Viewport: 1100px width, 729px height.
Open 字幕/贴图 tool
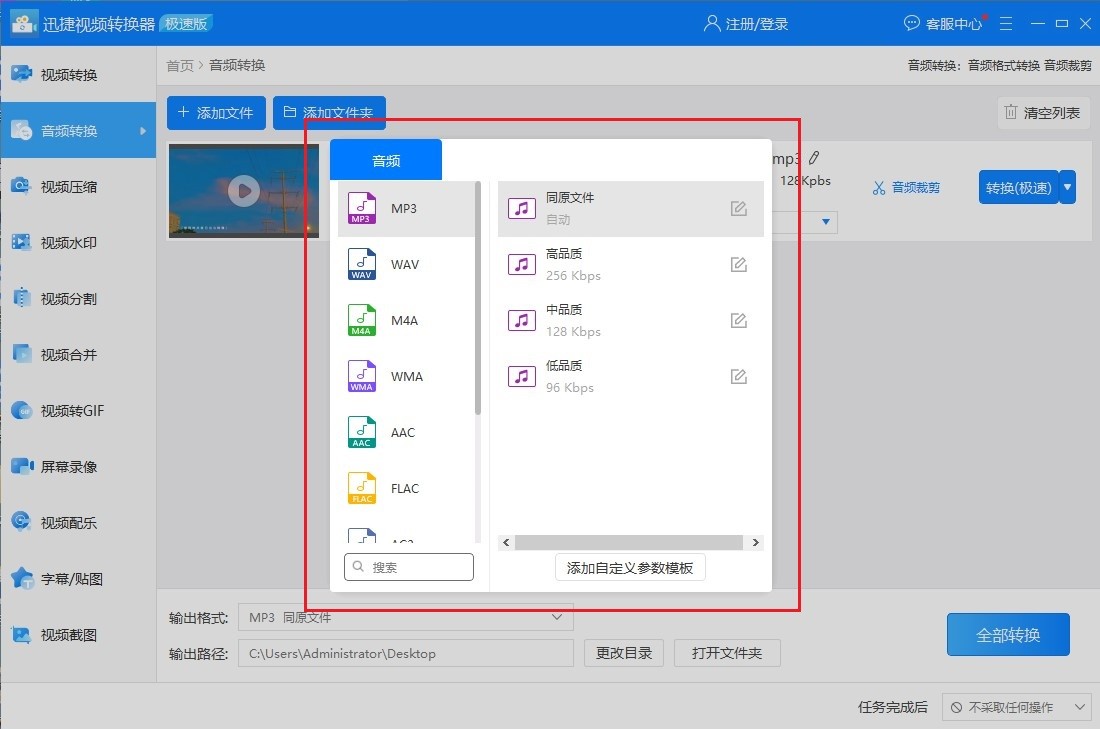(77, 579)
